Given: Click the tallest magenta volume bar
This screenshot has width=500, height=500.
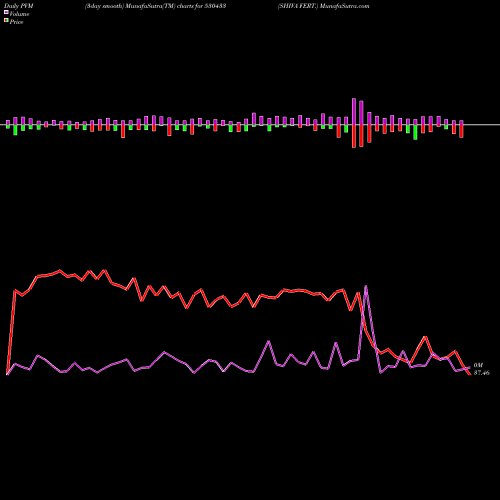Looking at the screenshot, I should point(354,111).
